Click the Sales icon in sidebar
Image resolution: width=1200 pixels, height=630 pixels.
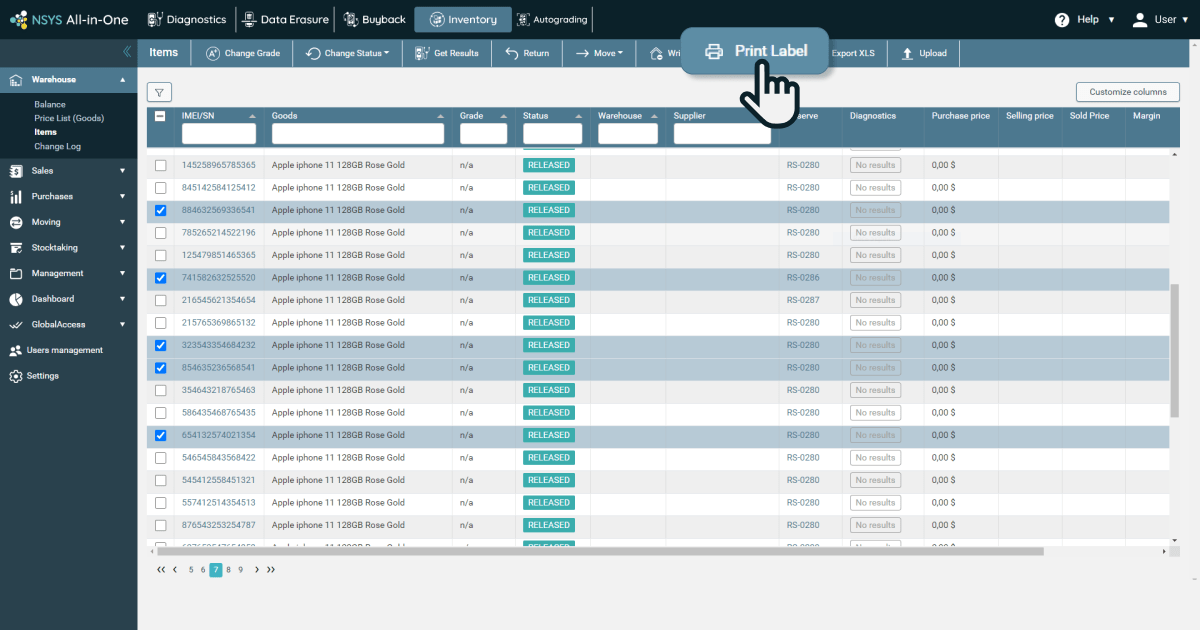(16, 171)
